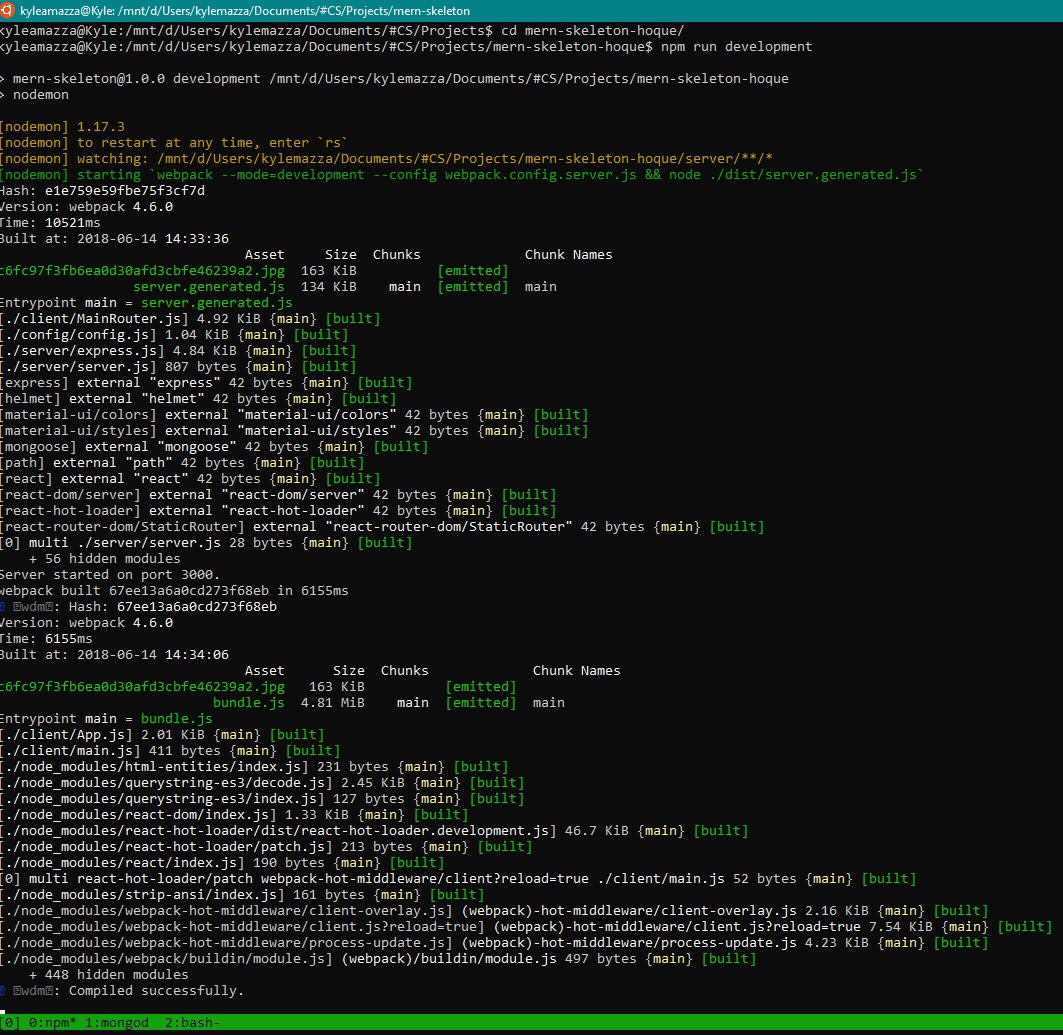Click 'webpack/buildin/module.js' line
The image size is (1063, 1035).
(x=378, y=959)
